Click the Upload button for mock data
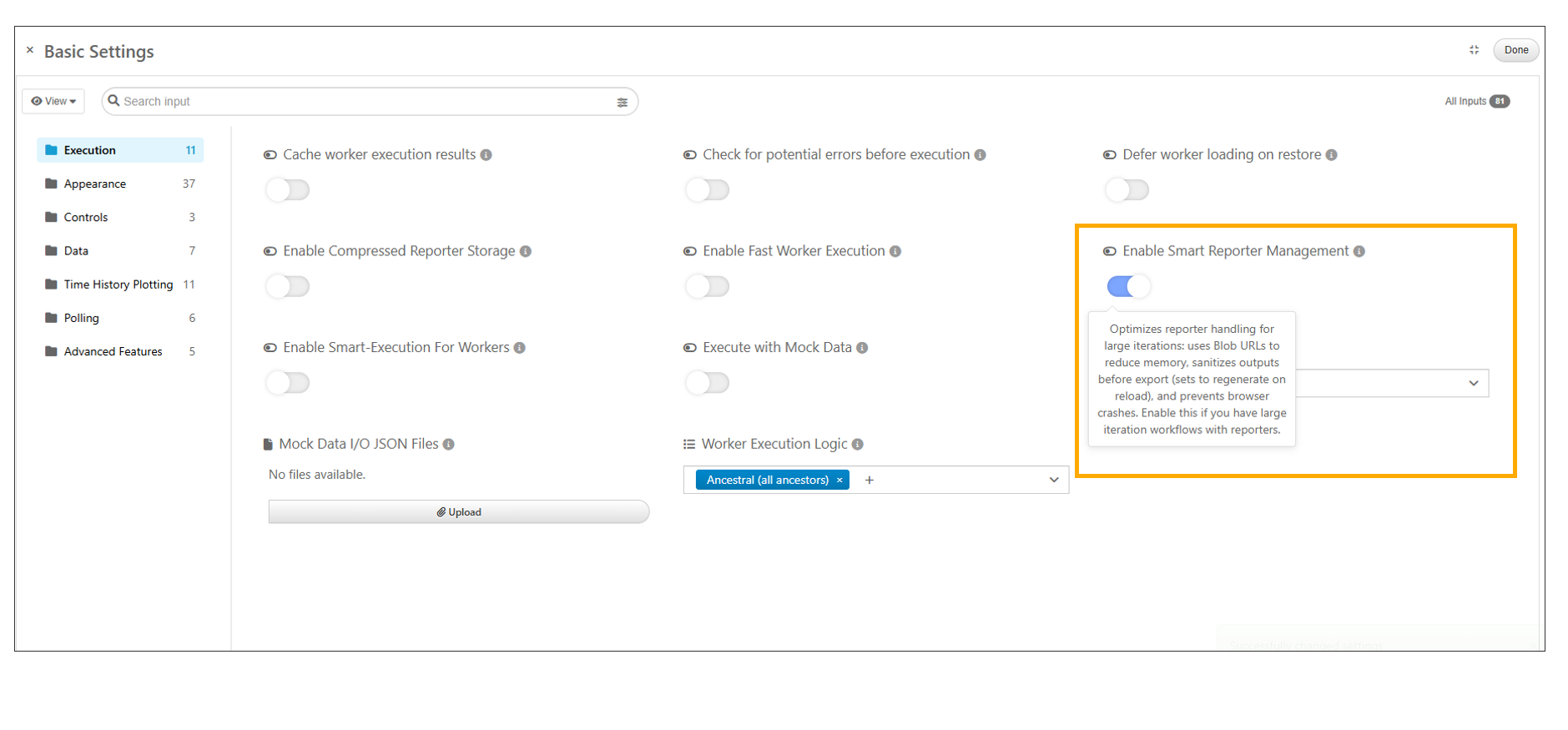Viewport: 1568px width, 730px height. [459, 512]
